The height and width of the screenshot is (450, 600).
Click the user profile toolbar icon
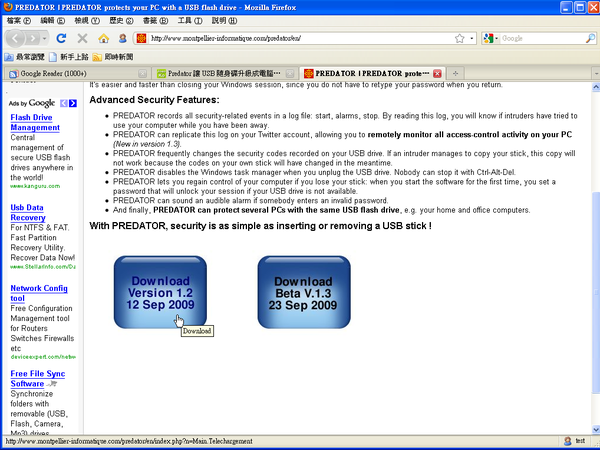(x=123, y=38)
